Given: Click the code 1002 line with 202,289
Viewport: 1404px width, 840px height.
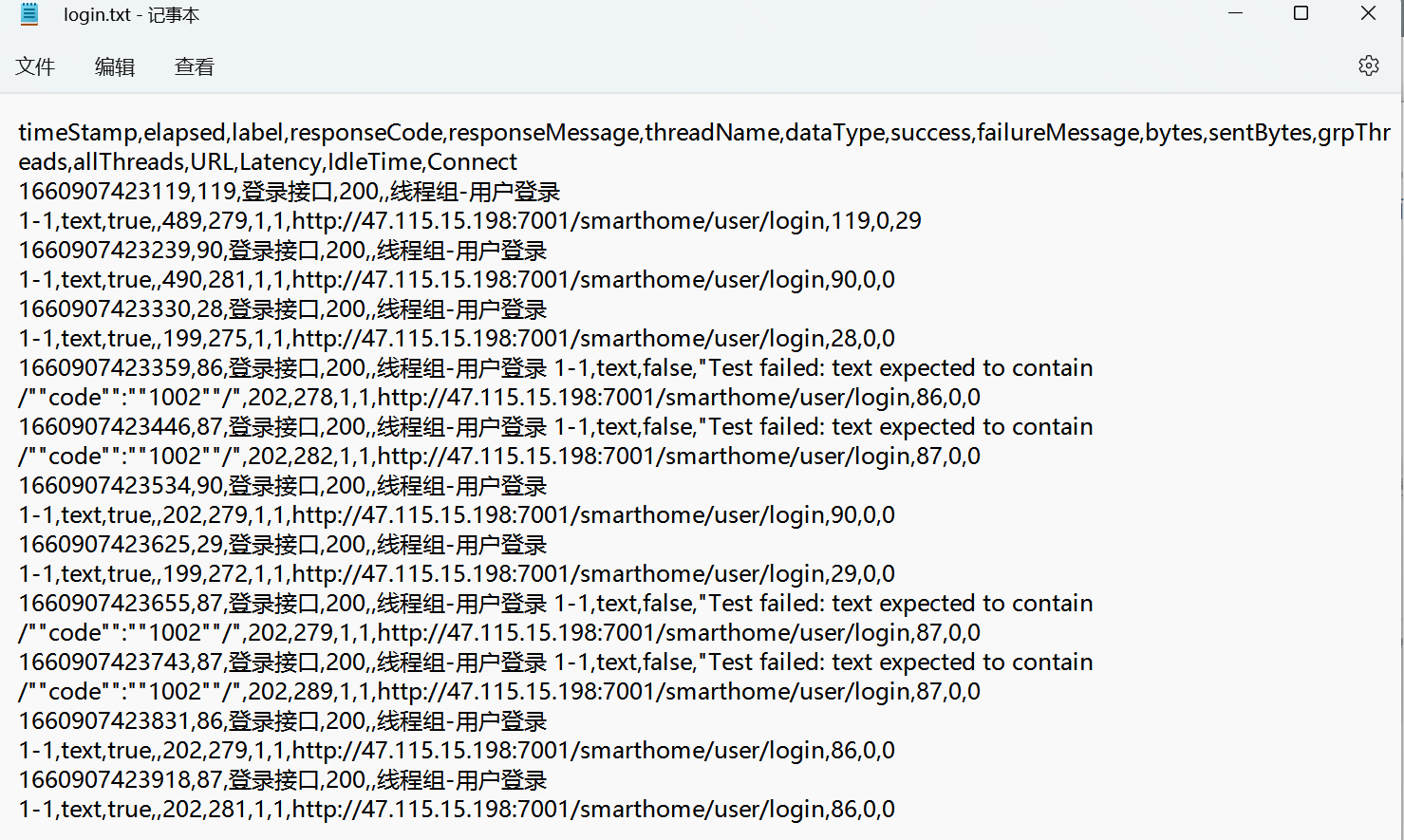Looking at the screenshot, I should click(x=499, y=691).
